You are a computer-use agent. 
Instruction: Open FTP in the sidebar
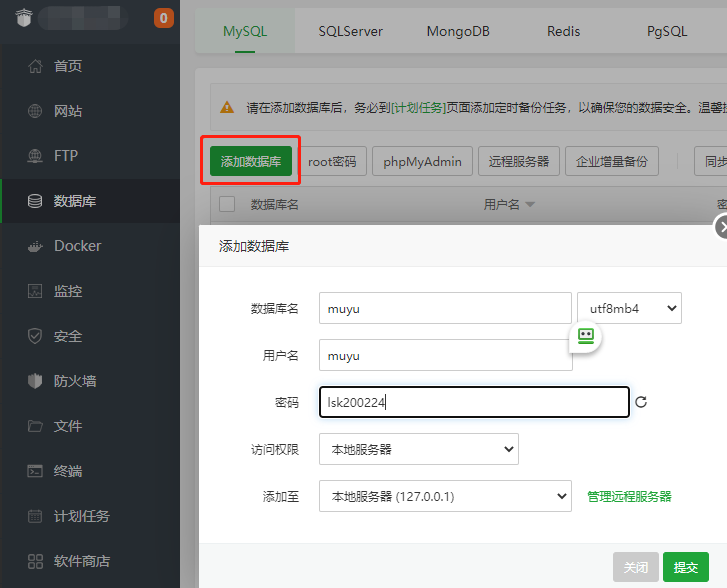click(90, 156)
